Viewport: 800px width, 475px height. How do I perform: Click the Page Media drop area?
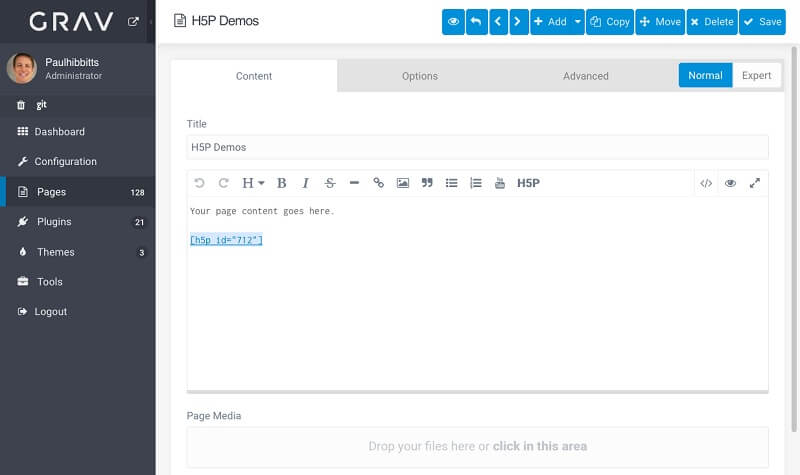[477, 447]
